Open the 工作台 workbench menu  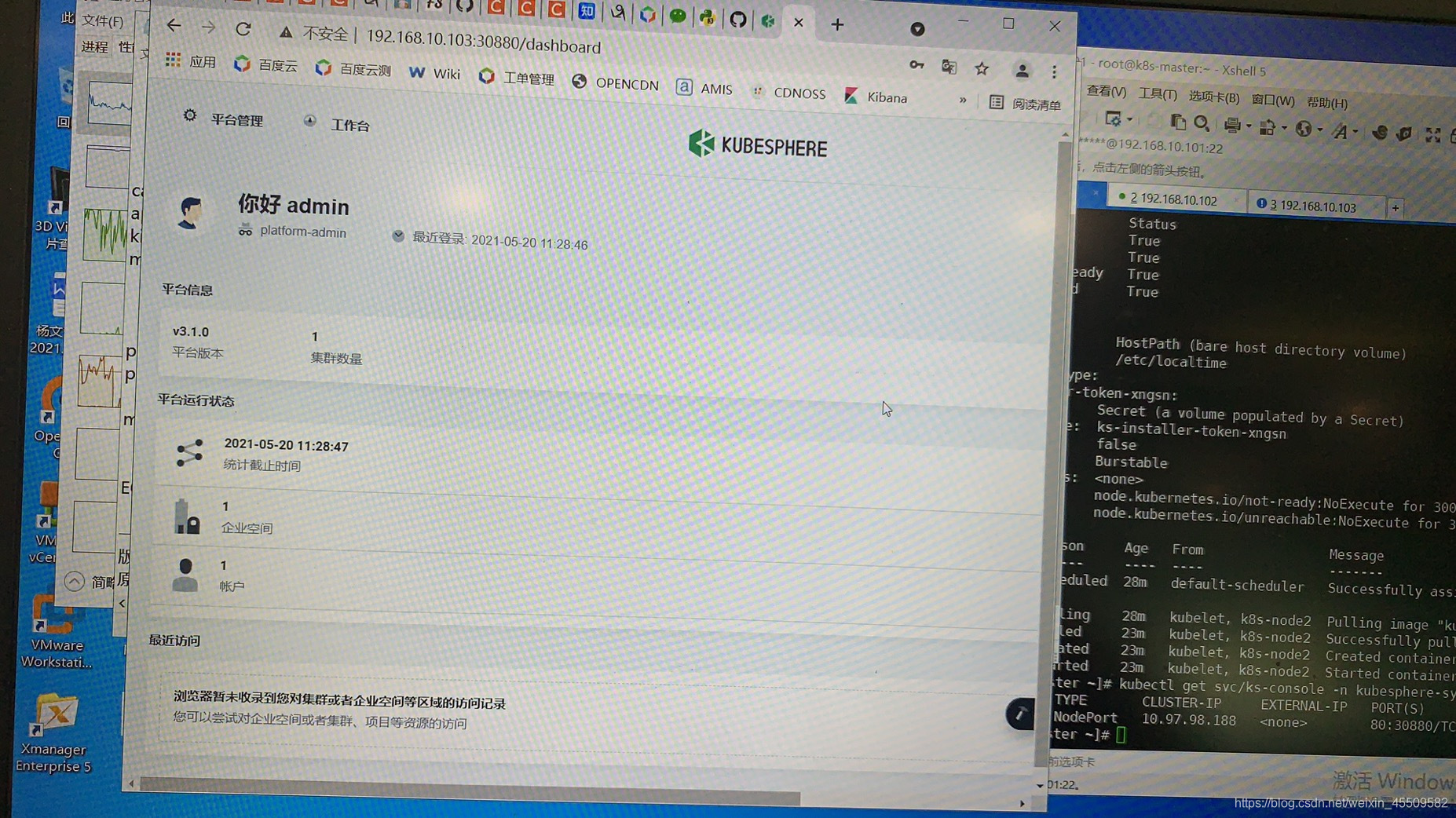point(337,124)
